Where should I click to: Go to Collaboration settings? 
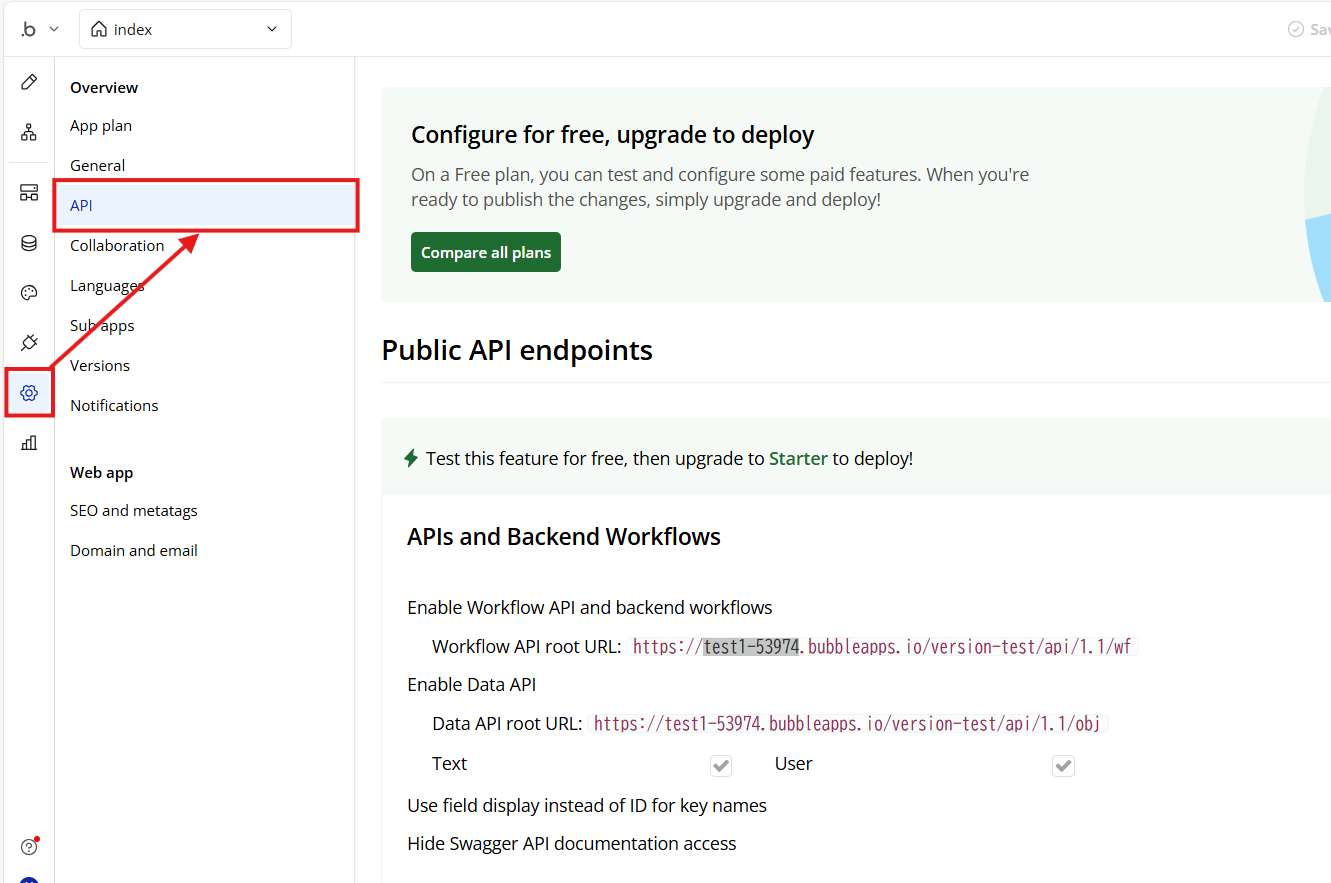(x=117, y=245)
